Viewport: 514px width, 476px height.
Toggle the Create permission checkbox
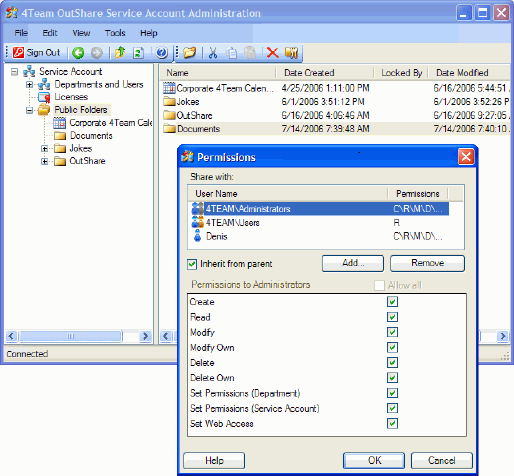tap(392, 302)
